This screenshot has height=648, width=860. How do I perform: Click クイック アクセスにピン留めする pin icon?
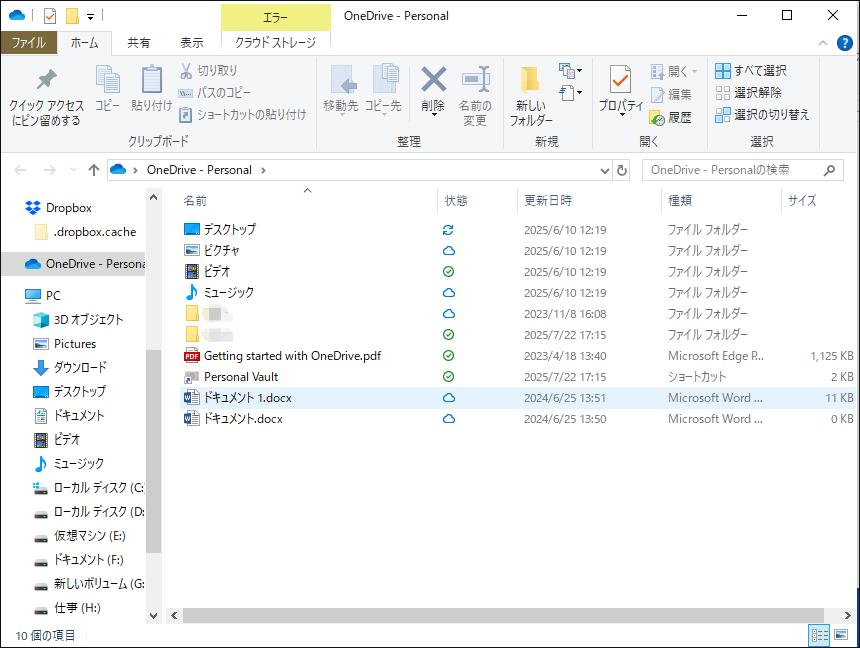(x=47, y=80)
